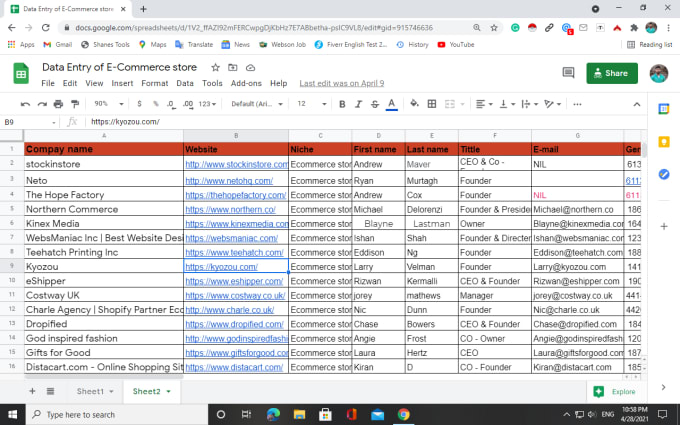The width and height of the screenshot is (680, 425).
Task: Toggle bold formatting
Action: pos(342,104)
